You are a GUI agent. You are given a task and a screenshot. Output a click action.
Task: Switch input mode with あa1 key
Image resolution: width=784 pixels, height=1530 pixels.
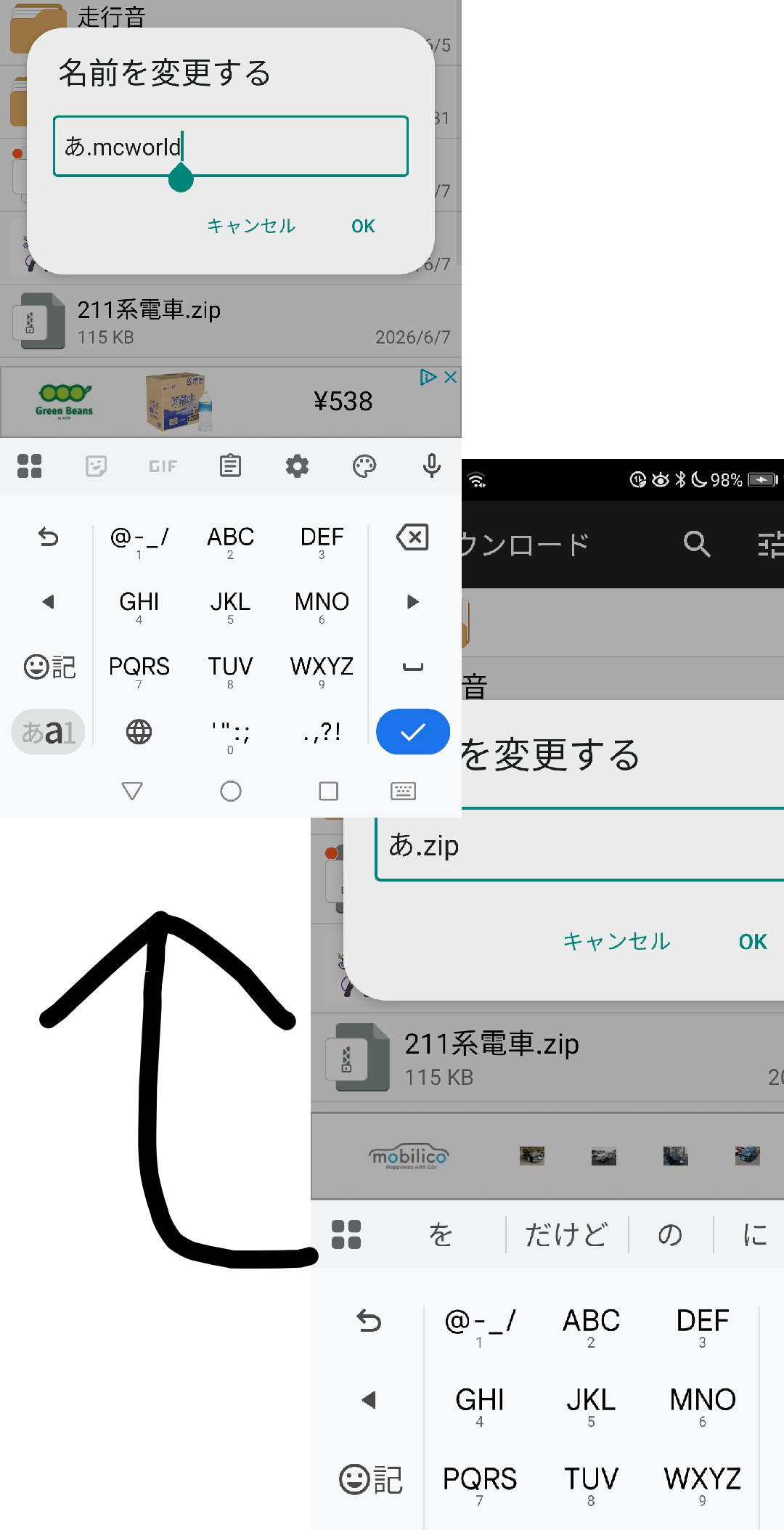[48, 732]
